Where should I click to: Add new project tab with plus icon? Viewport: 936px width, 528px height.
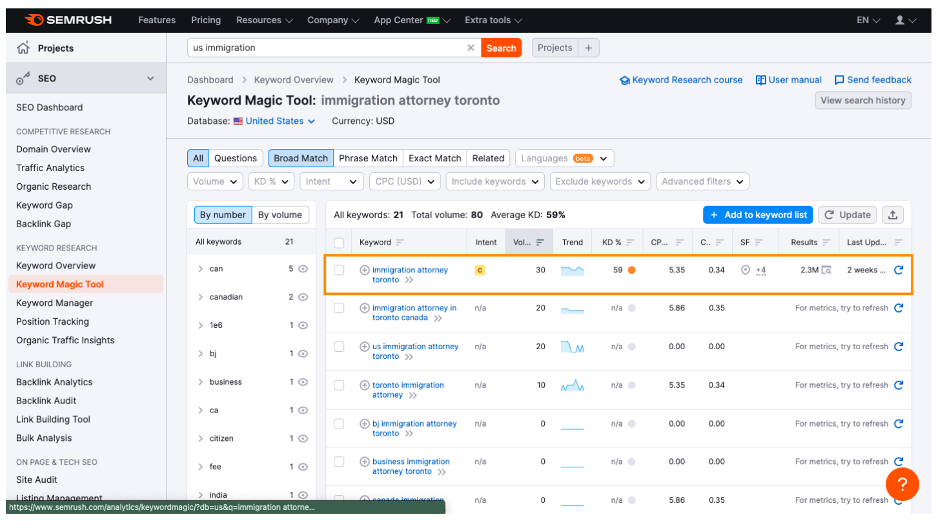click(x=589, y=48)
